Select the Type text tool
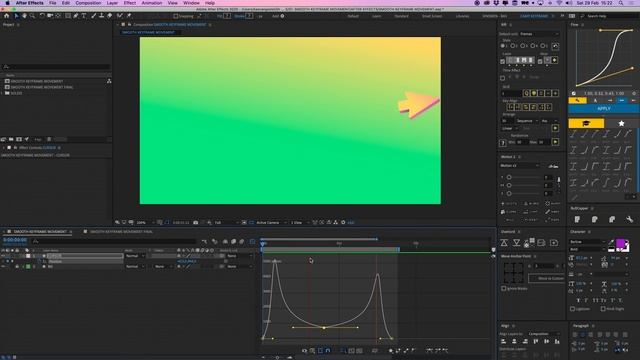 pyautogui.click(x=84, y=16)
